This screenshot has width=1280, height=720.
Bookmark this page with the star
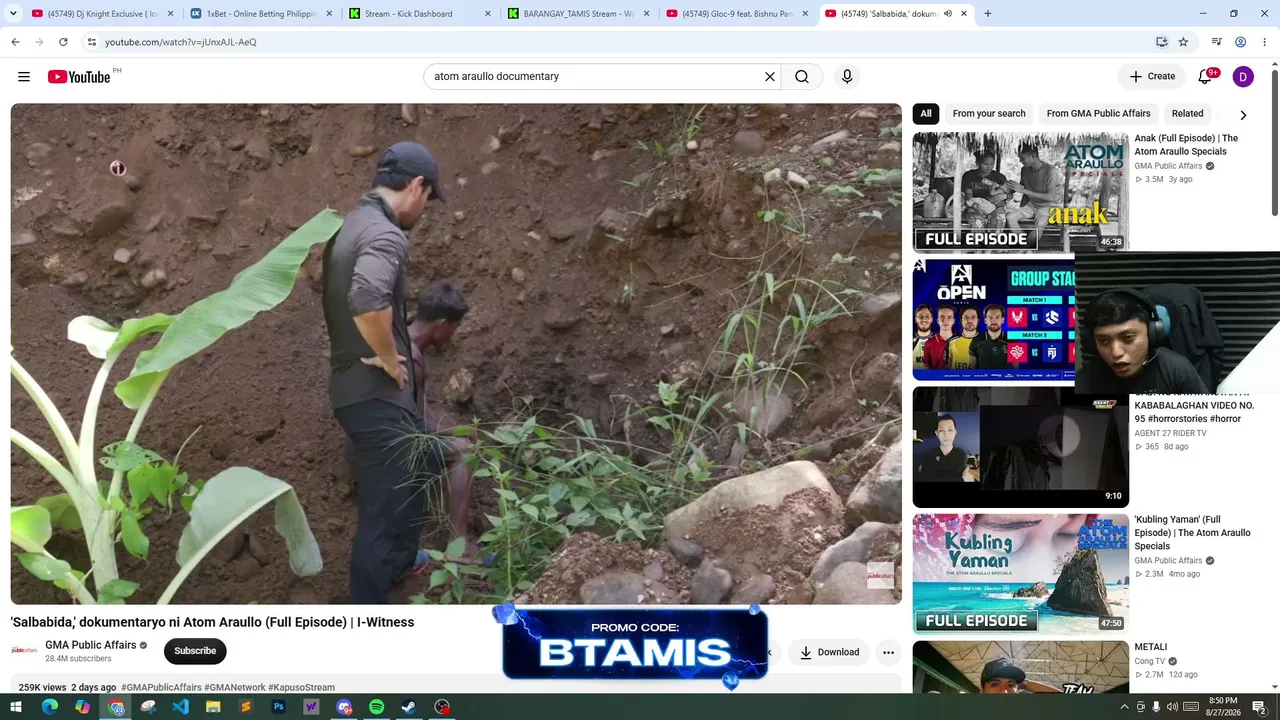[x=1183, y=42]
